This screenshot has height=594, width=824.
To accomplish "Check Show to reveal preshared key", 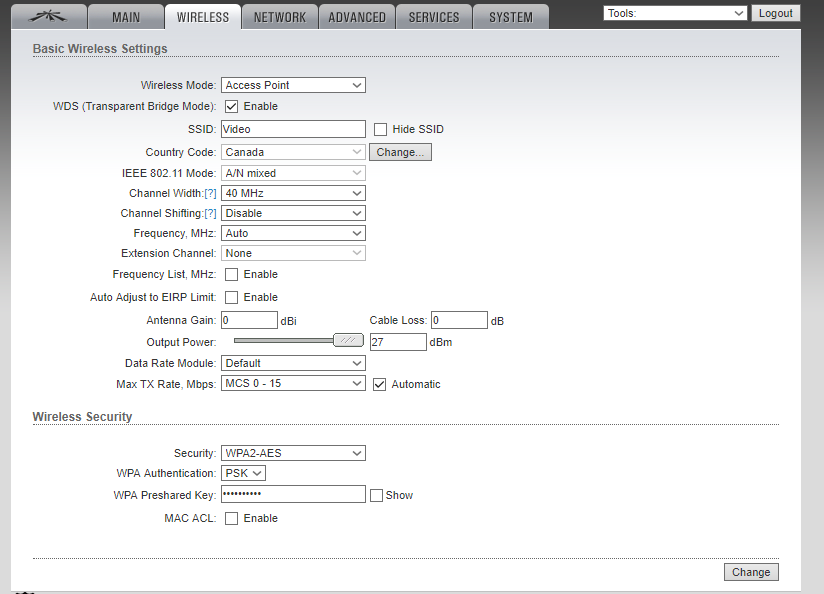I will [x=376, y=496].
